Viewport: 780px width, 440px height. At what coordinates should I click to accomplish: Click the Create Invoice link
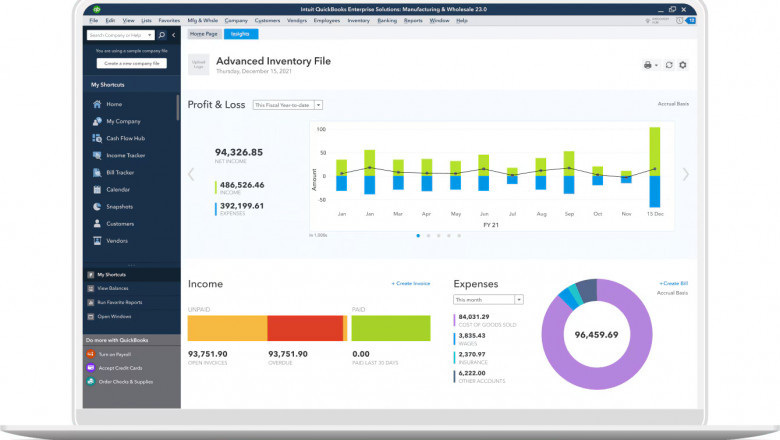coord(411,283)
